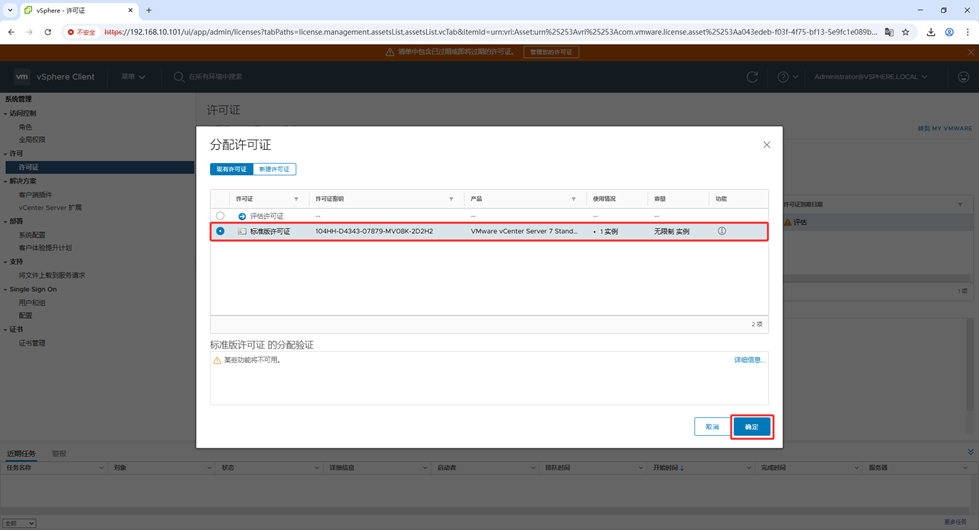Viewport: 979px width, 530px height.
Task: Bookmark this page with the star icon
Action: click(906, 32)
